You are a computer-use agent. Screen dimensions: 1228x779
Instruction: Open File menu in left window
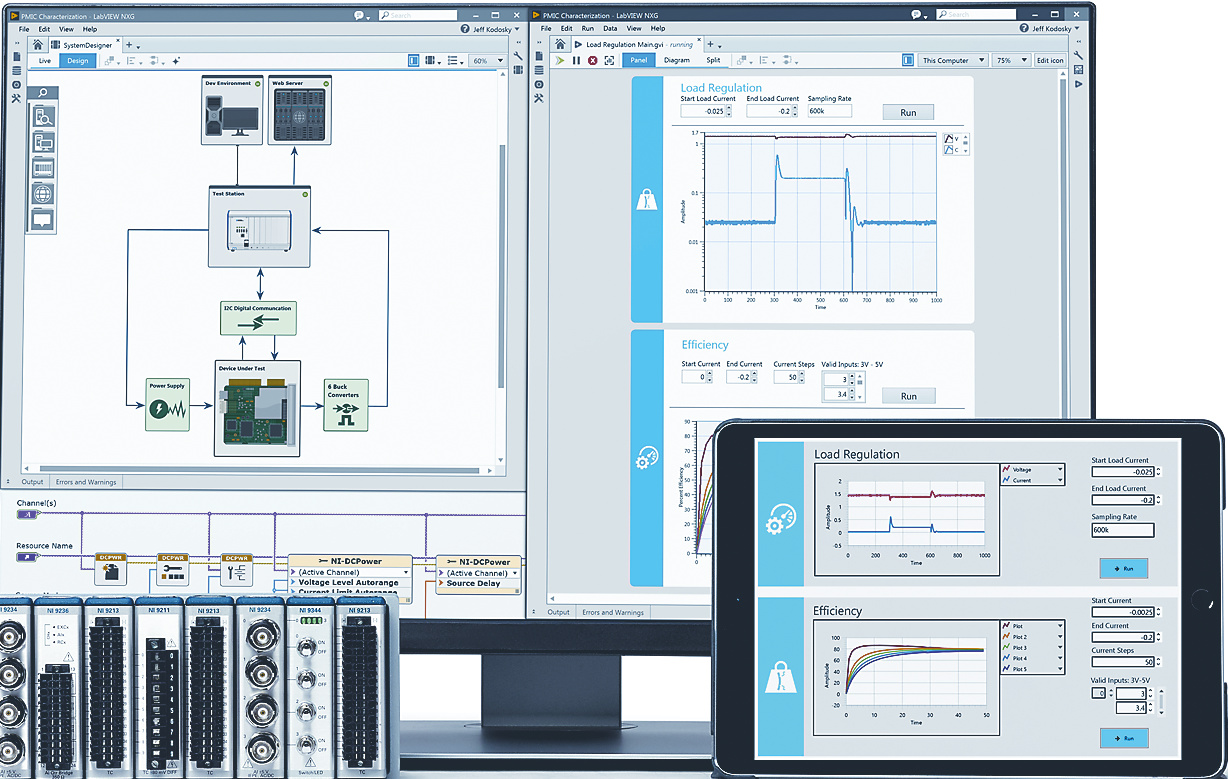click(x=24, y=29)
